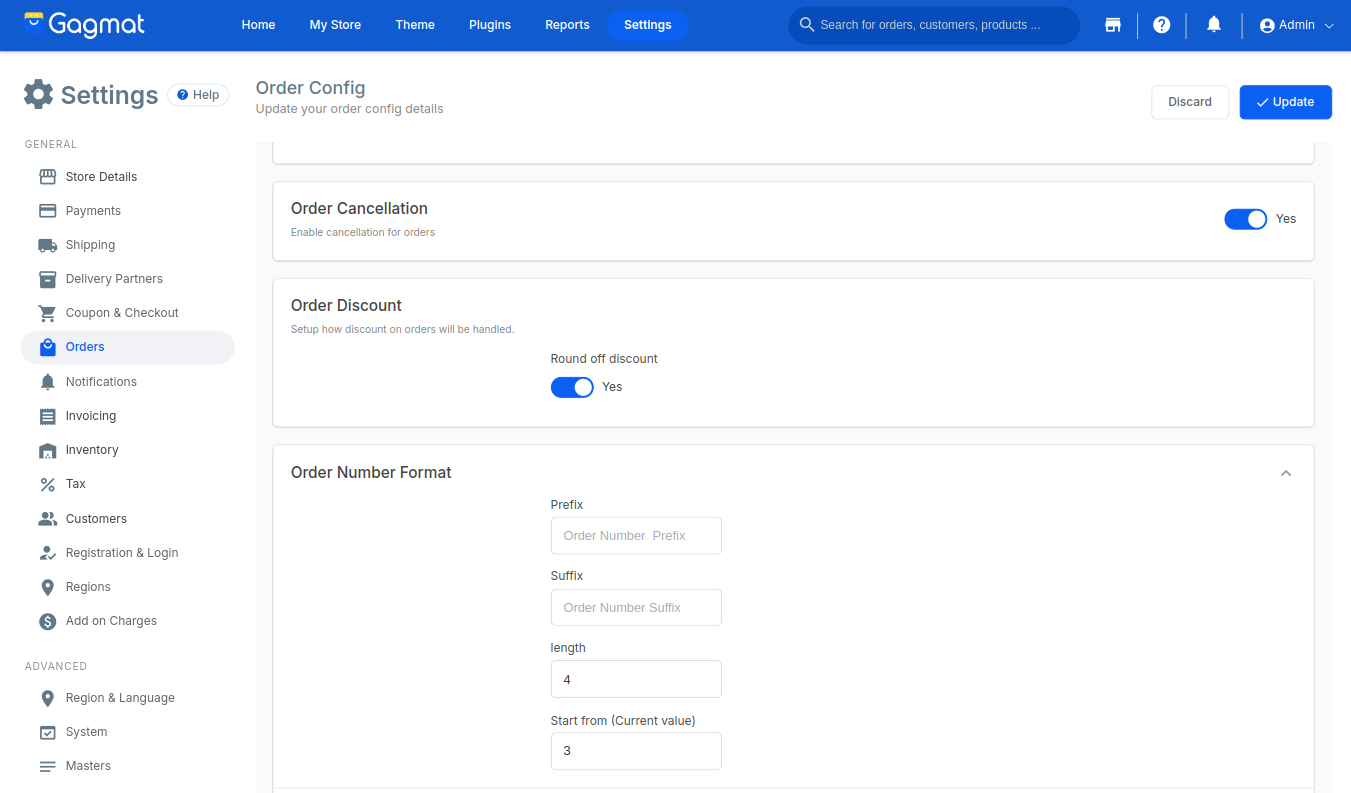Click the Notifications bell sidebar icon

pos(47,382)
